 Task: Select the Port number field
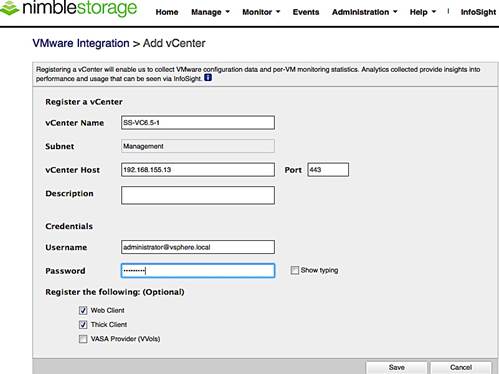[x=328, y=170]
